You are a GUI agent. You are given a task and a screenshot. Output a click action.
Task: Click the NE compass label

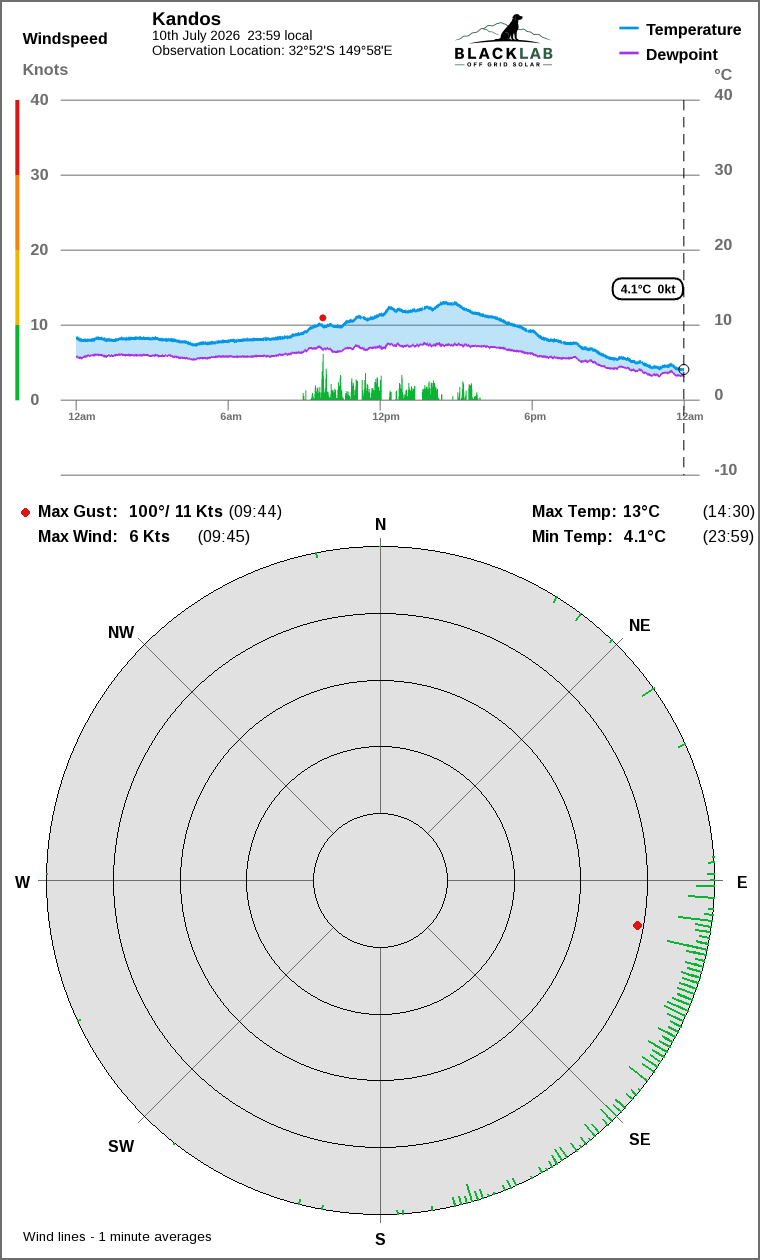pos(640,626)
